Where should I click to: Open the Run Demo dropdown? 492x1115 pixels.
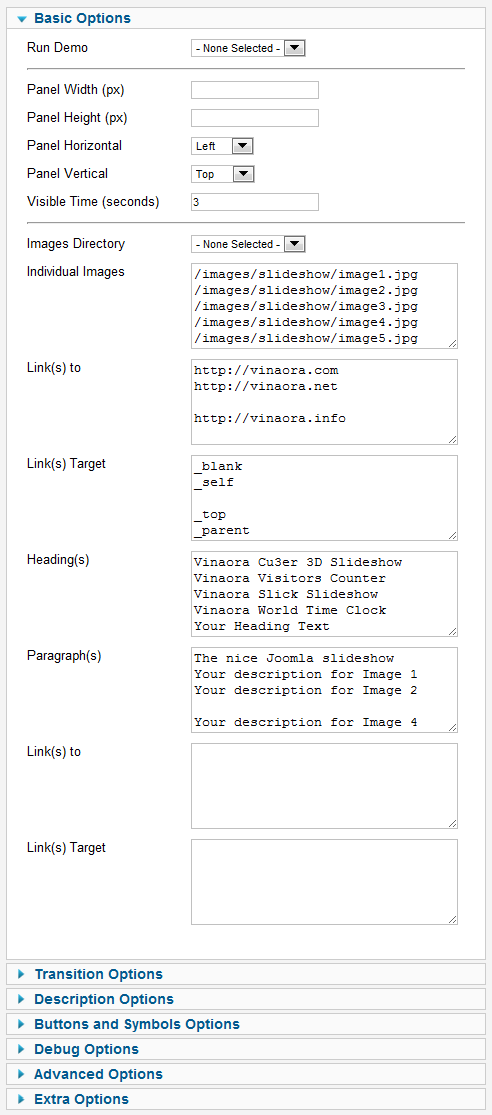(248, 48)
